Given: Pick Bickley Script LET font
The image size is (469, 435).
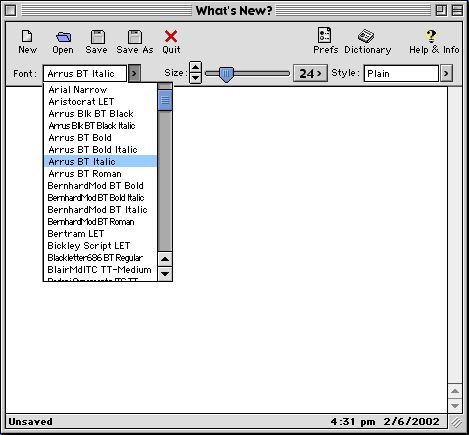Looking at the screenshot, I should 100,246.
